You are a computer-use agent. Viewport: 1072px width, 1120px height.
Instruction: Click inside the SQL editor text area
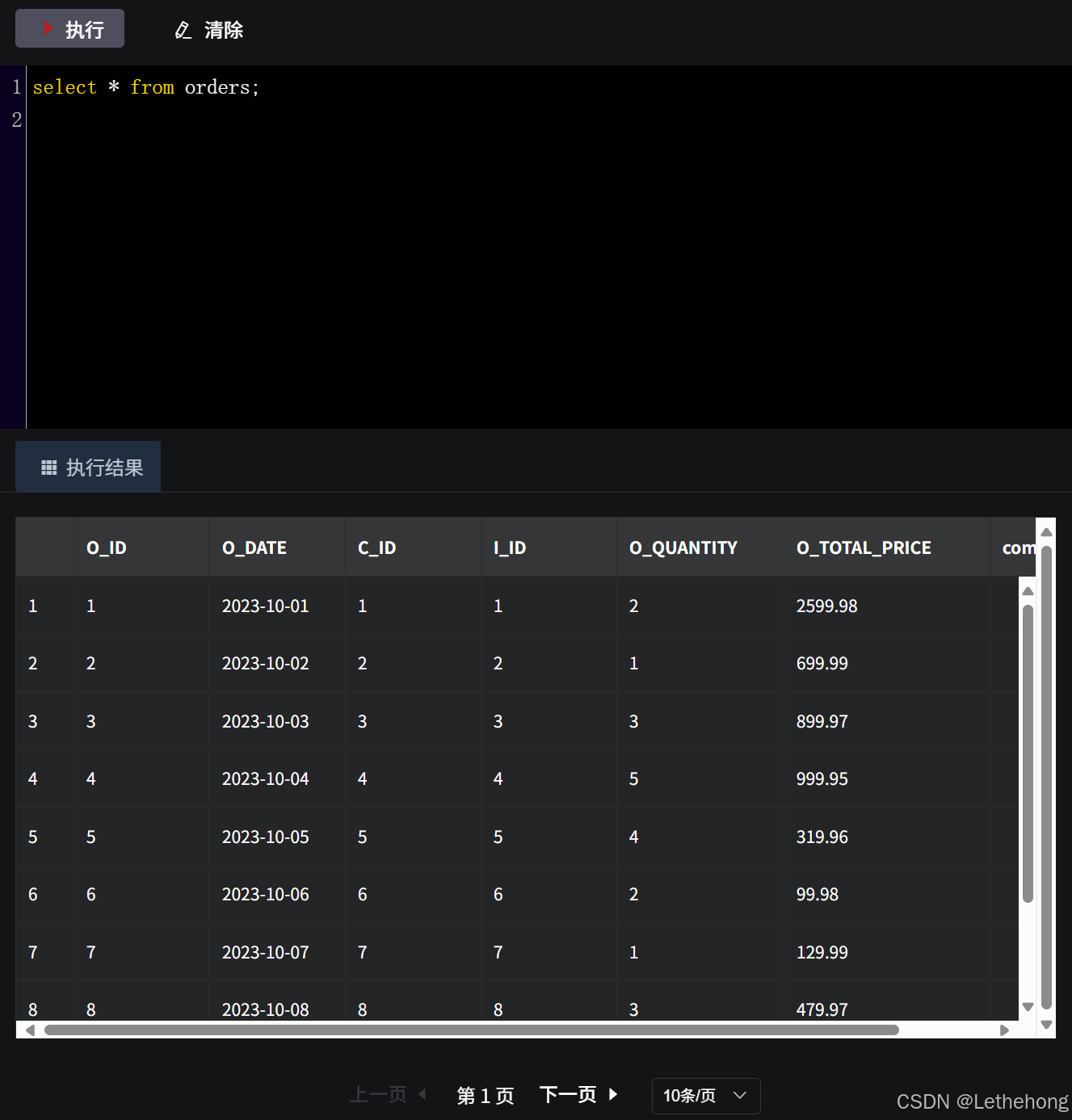pyautogui.click(x=549, y=247)
